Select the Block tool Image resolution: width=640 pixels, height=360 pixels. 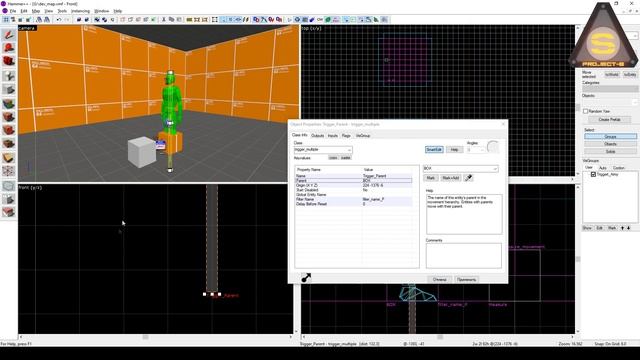[8, 89]
